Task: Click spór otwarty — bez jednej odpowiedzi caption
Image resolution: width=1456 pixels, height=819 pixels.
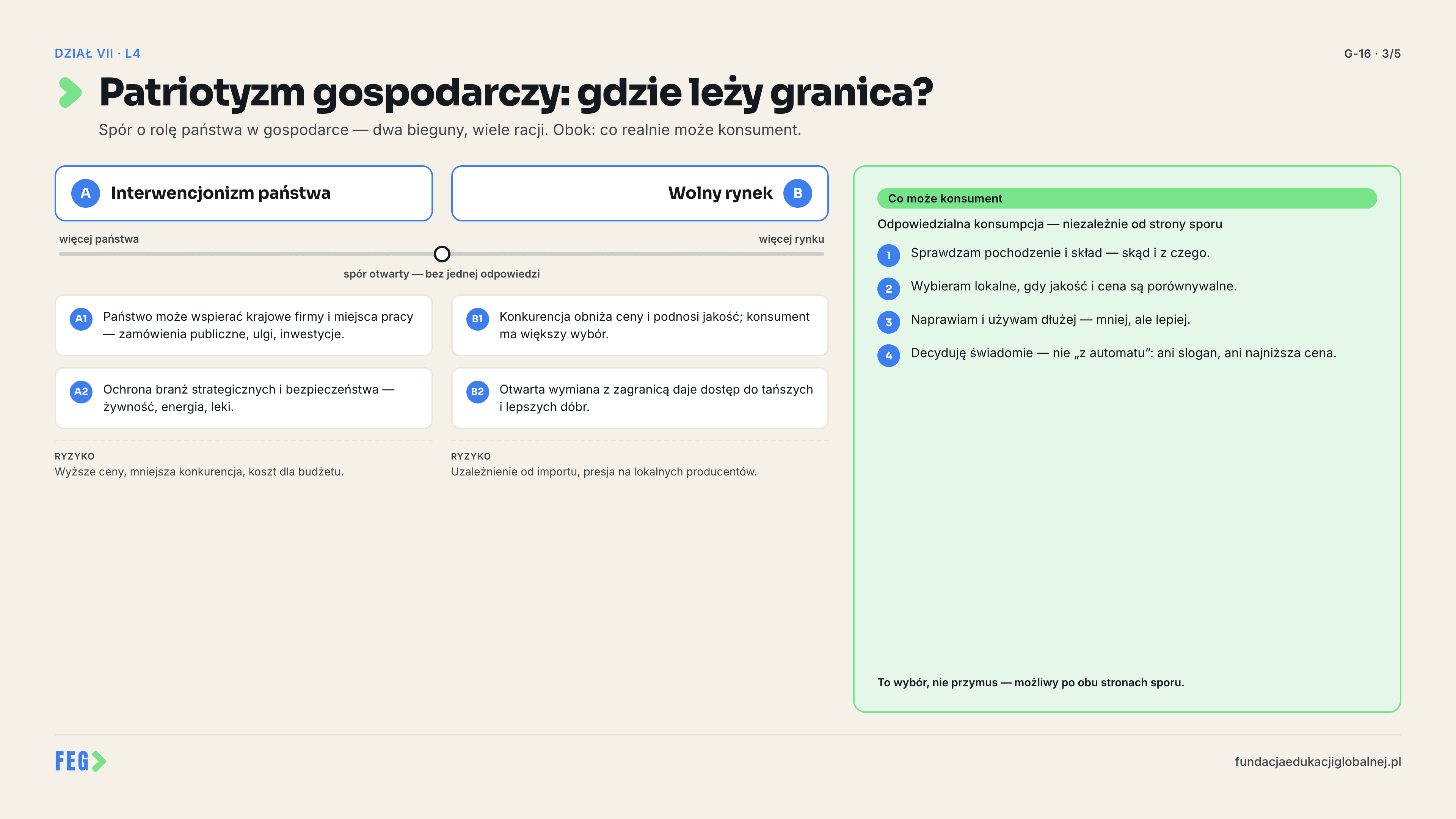Action: pyautogui.click(x=442, y=274)
